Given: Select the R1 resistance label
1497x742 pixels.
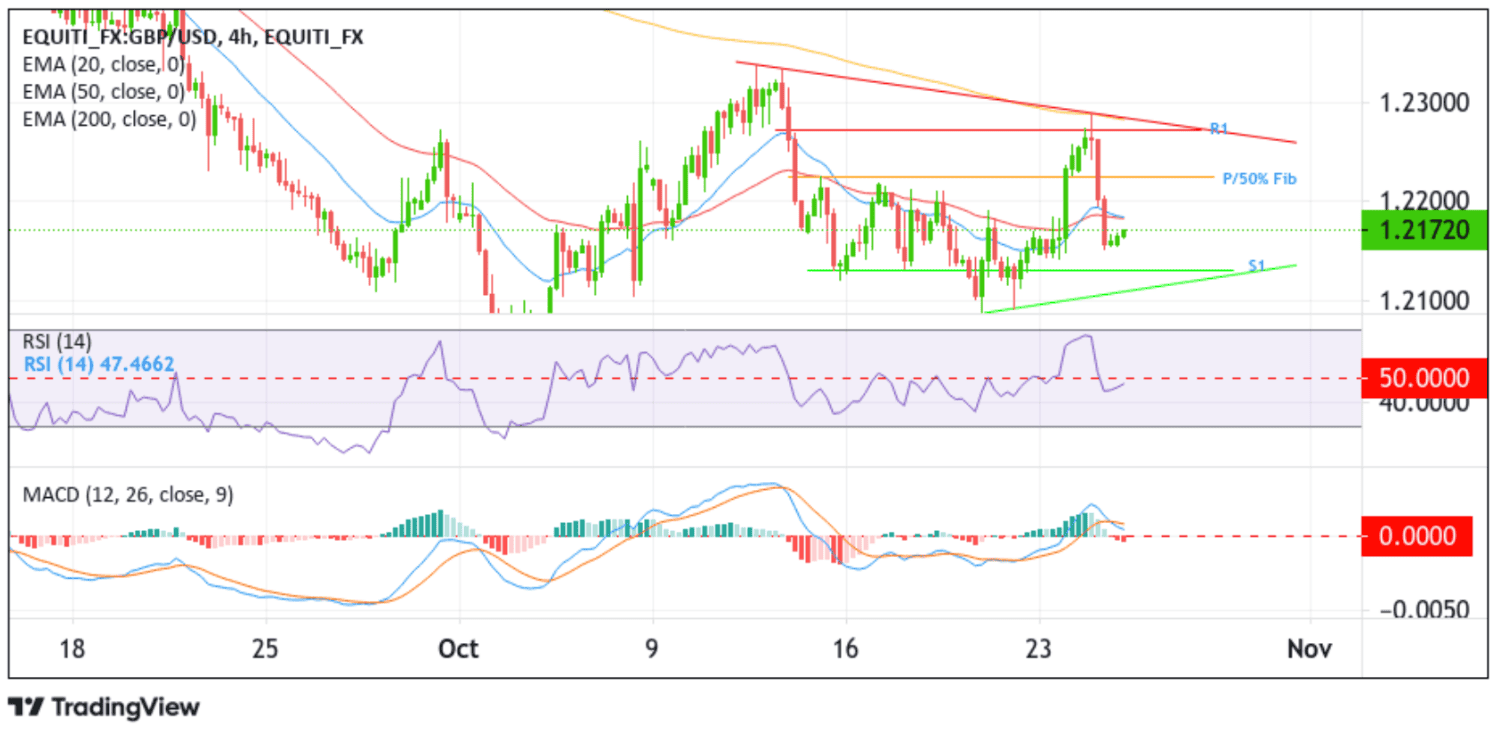Looking at the screenshot, I should coord(1218,129).
